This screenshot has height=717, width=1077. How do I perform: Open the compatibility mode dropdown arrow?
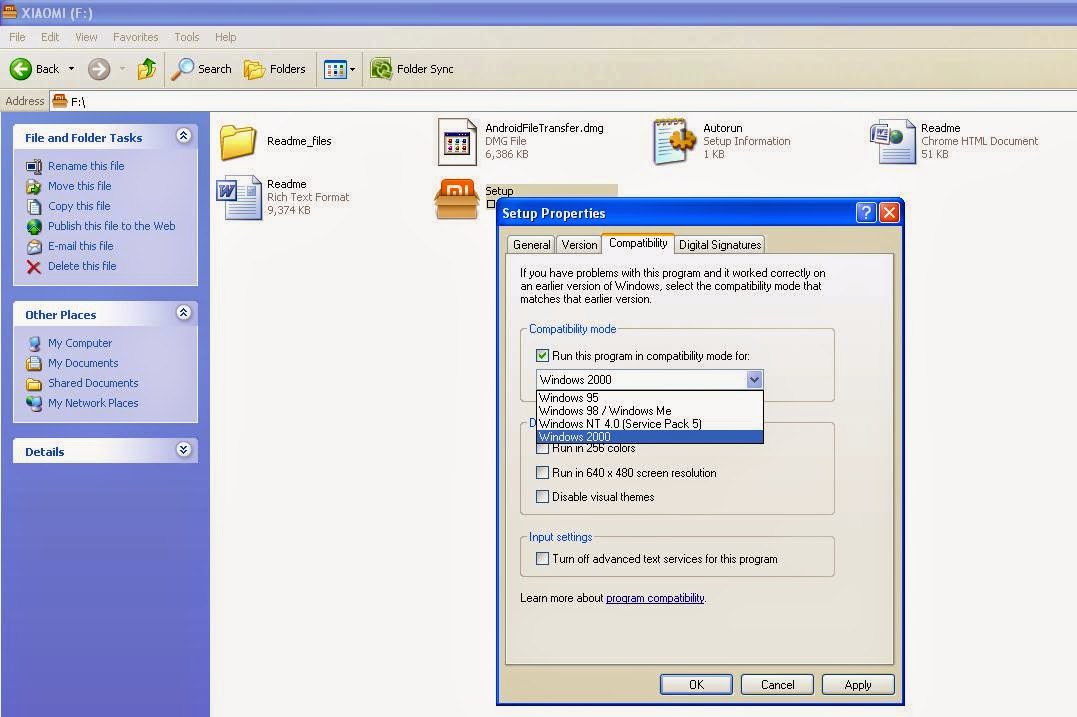[x=754, y=379]
